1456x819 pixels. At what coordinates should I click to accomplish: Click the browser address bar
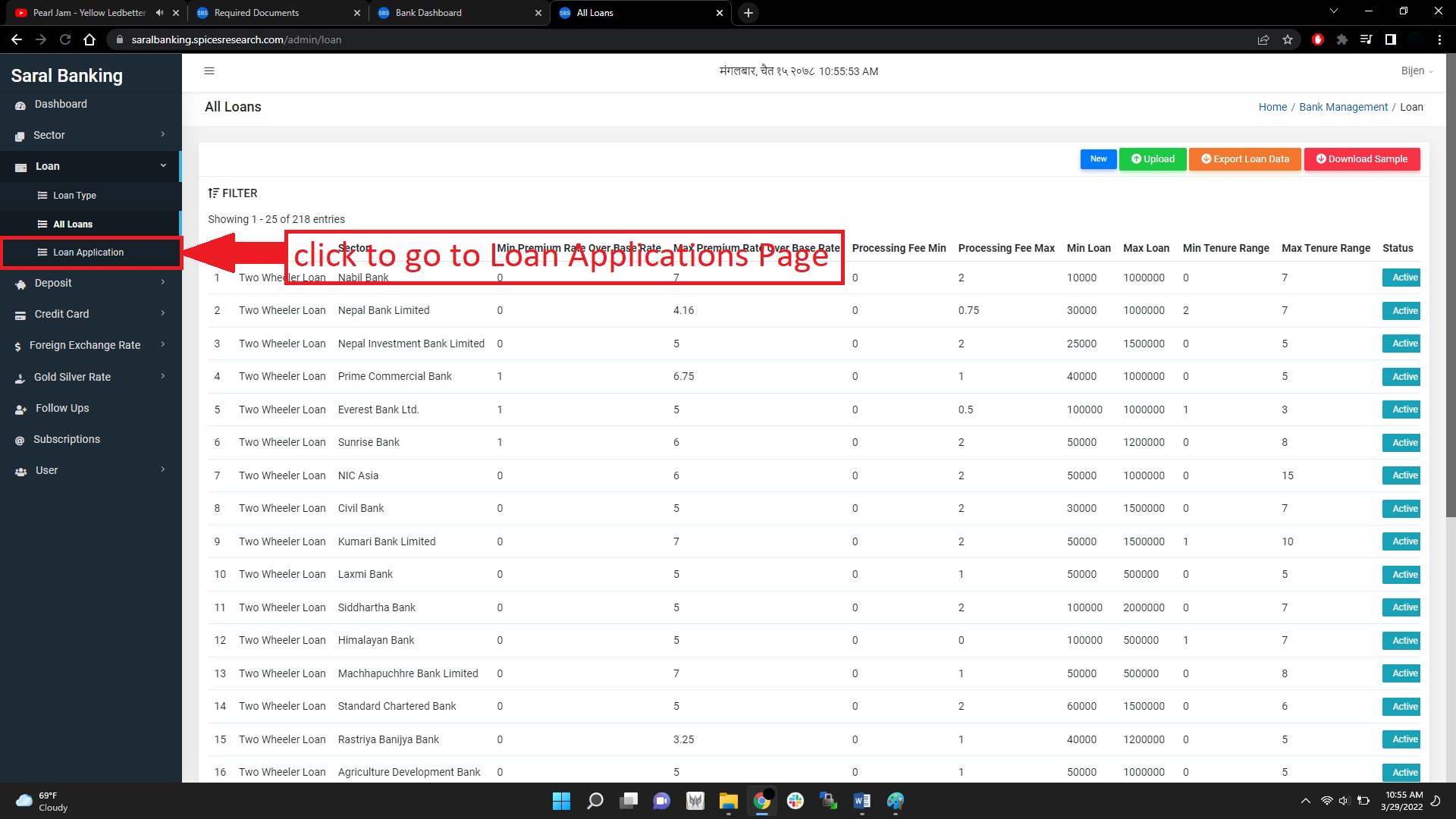pos(682,39)
